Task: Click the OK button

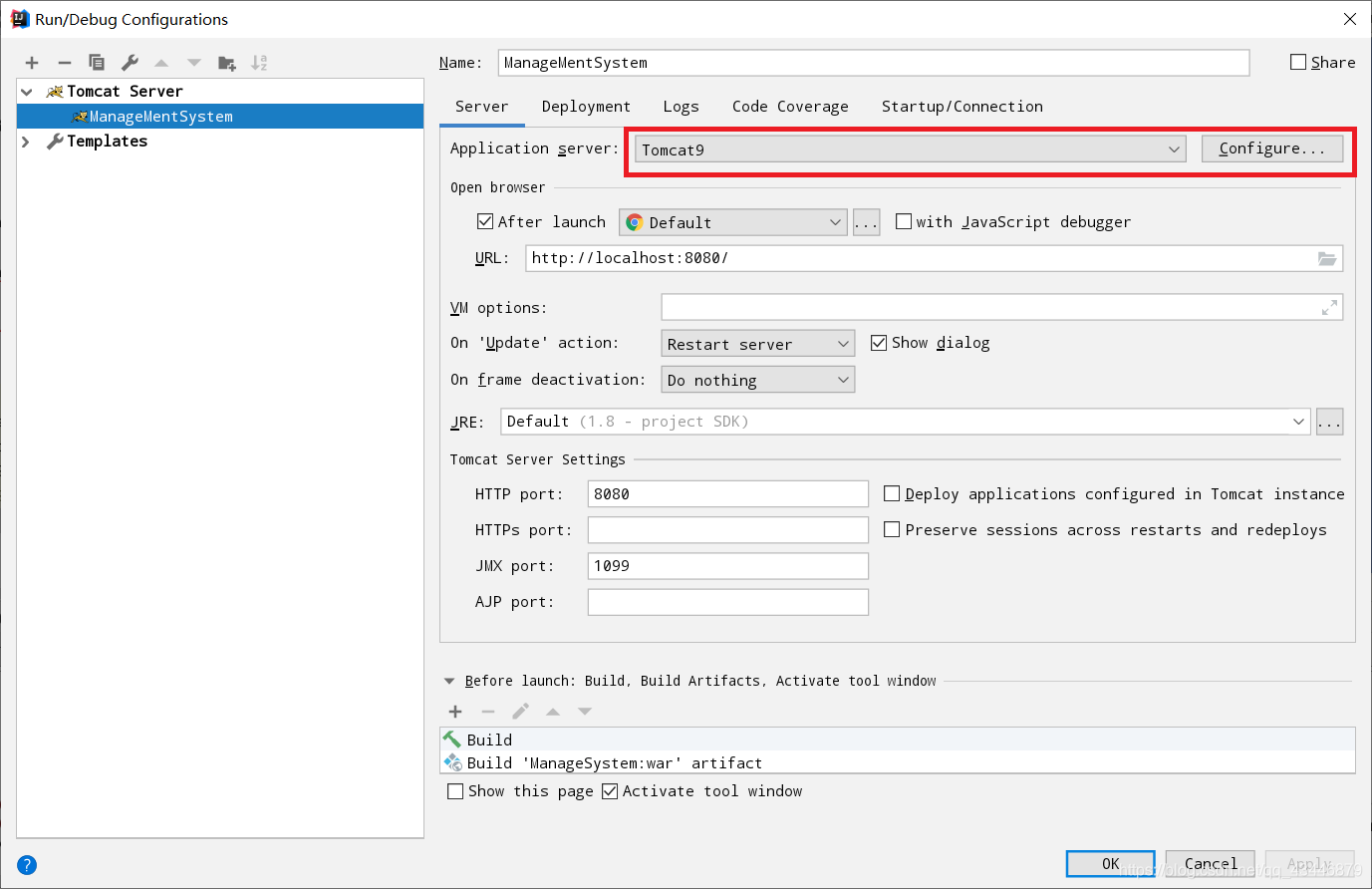Action: (1110, 864)
